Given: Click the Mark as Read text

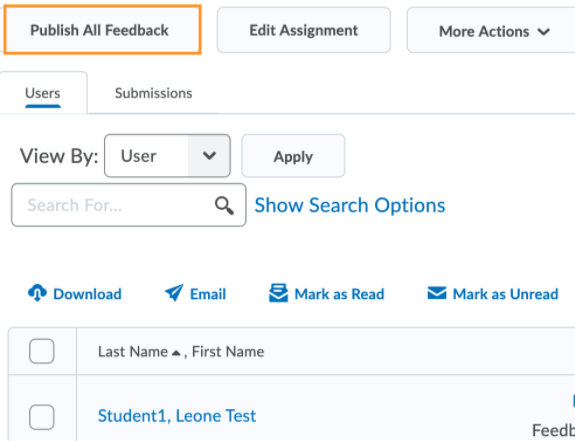Looking at the screenshot, I should point(339,294).
